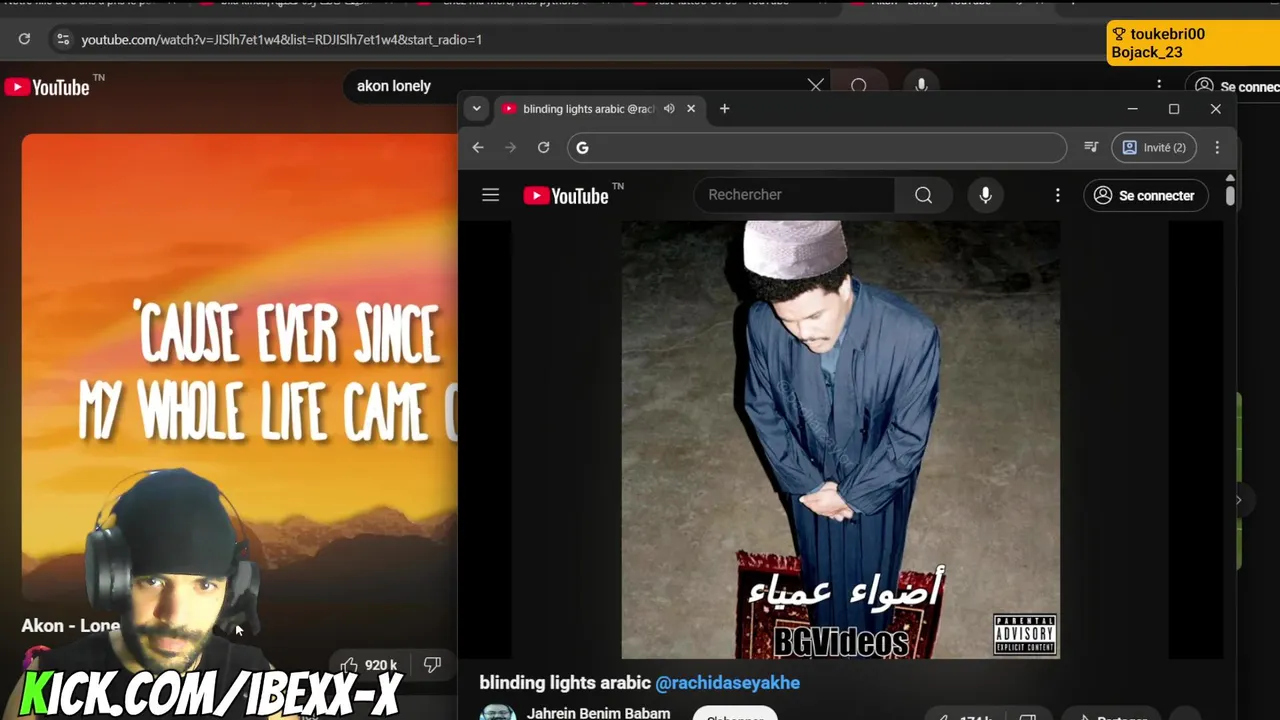Start voice search in background YouTube
This screenshot has width=1280, height=720.
[x=921, y=86]
